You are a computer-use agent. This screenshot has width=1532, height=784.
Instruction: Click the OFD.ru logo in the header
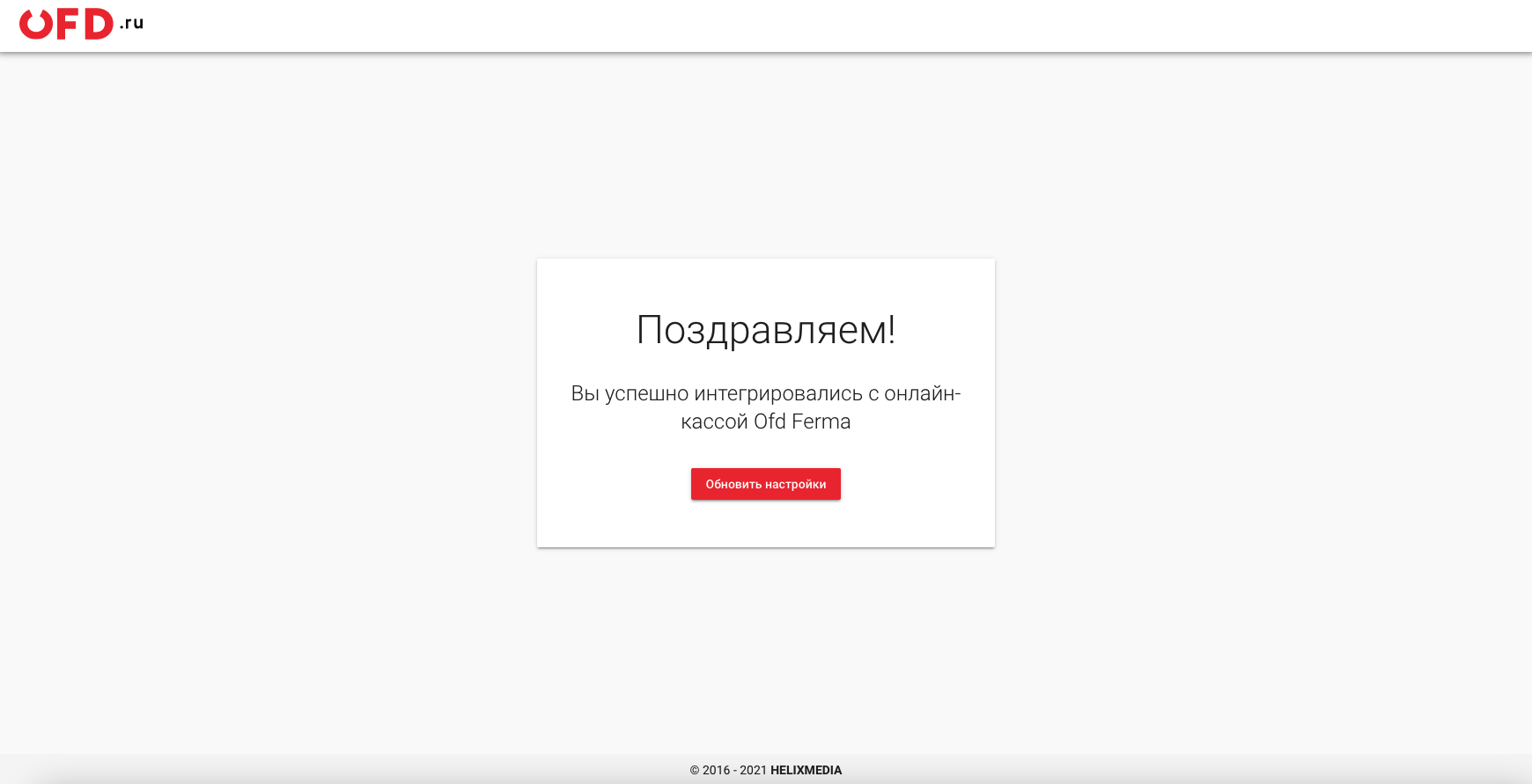pyautogui.click(x=81, y=24)
